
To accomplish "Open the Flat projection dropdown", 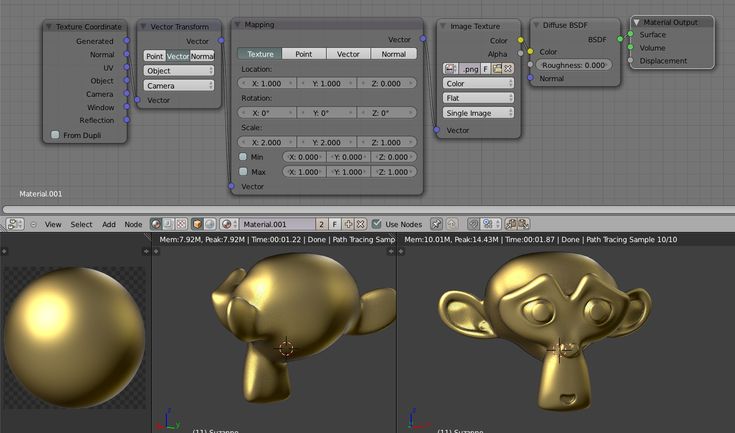I will (x=478, y=98).
